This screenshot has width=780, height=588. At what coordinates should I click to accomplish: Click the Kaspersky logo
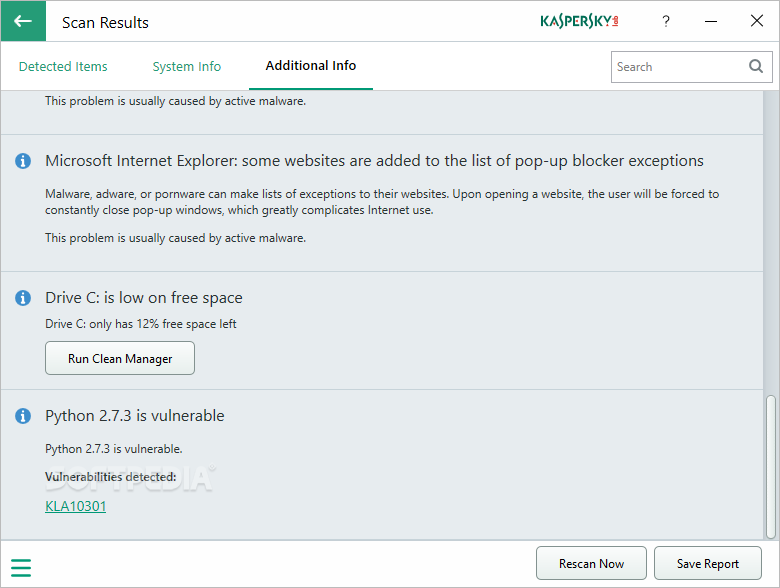point(579,21)
